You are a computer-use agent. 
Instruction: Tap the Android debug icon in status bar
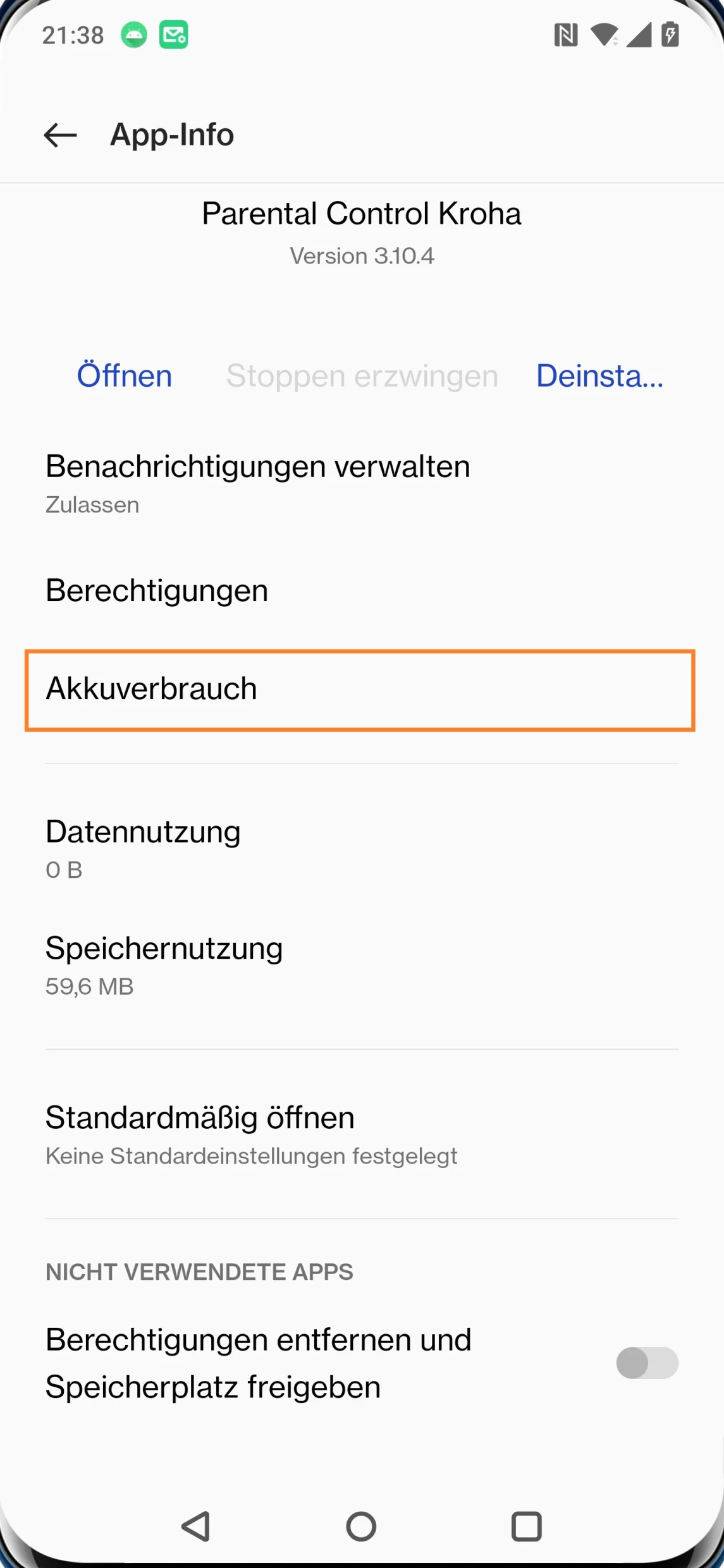[x=134, y=35]
